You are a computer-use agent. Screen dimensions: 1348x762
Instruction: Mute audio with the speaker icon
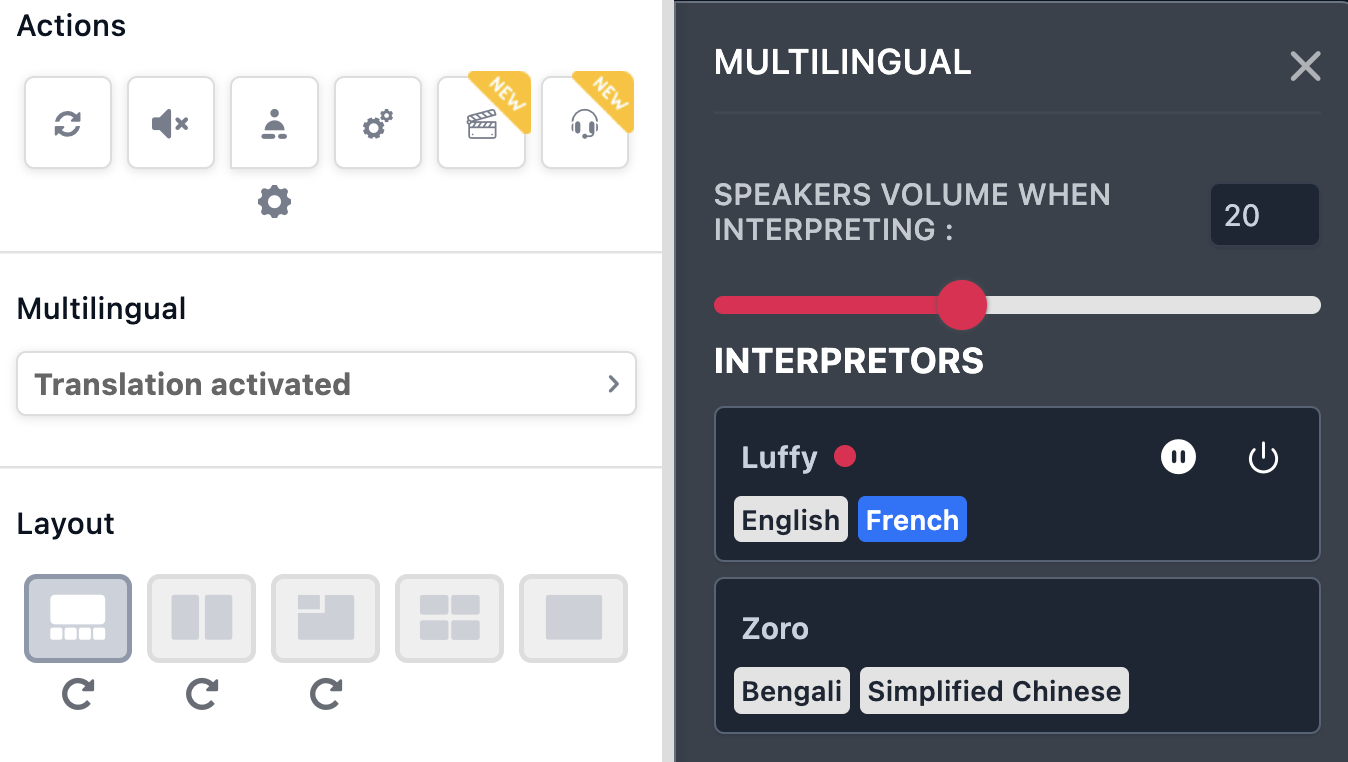[x=171, y=123]
